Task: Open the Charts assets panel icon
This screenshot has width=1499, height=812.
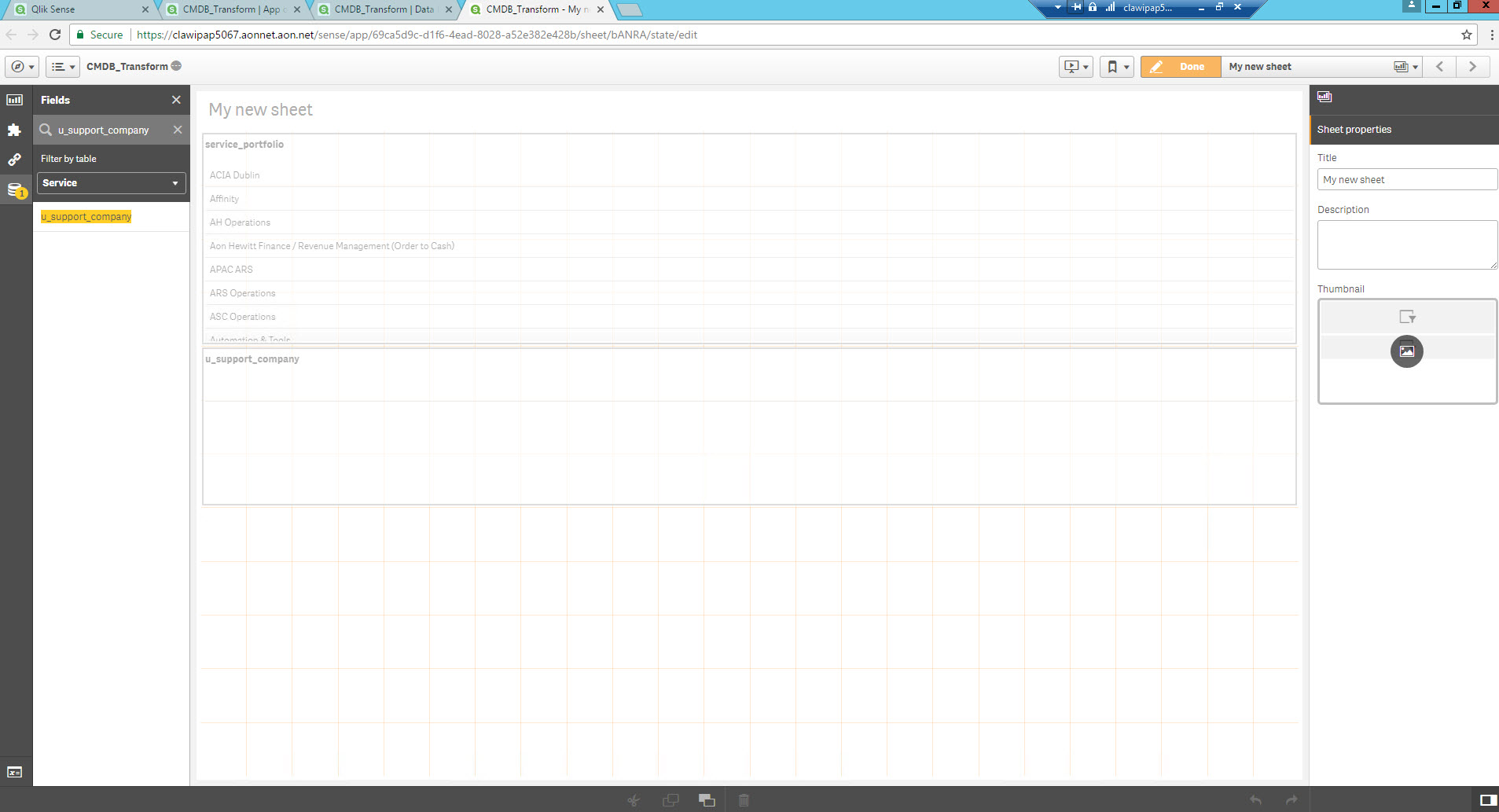Action: click(15, 100)
